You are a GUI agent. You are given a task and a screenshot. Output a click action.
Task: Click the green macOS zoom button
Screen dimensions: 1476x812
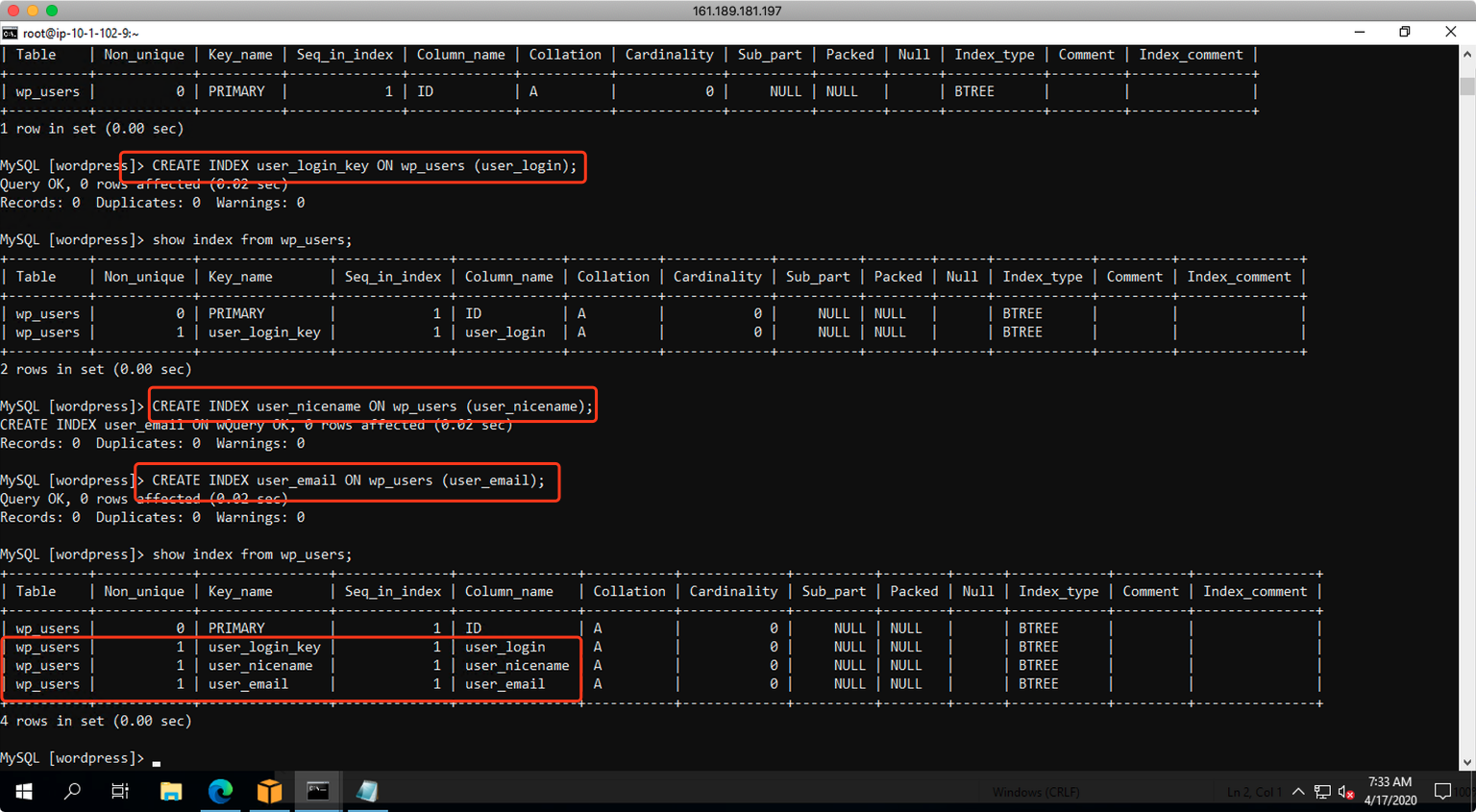(x=52, y=11)
